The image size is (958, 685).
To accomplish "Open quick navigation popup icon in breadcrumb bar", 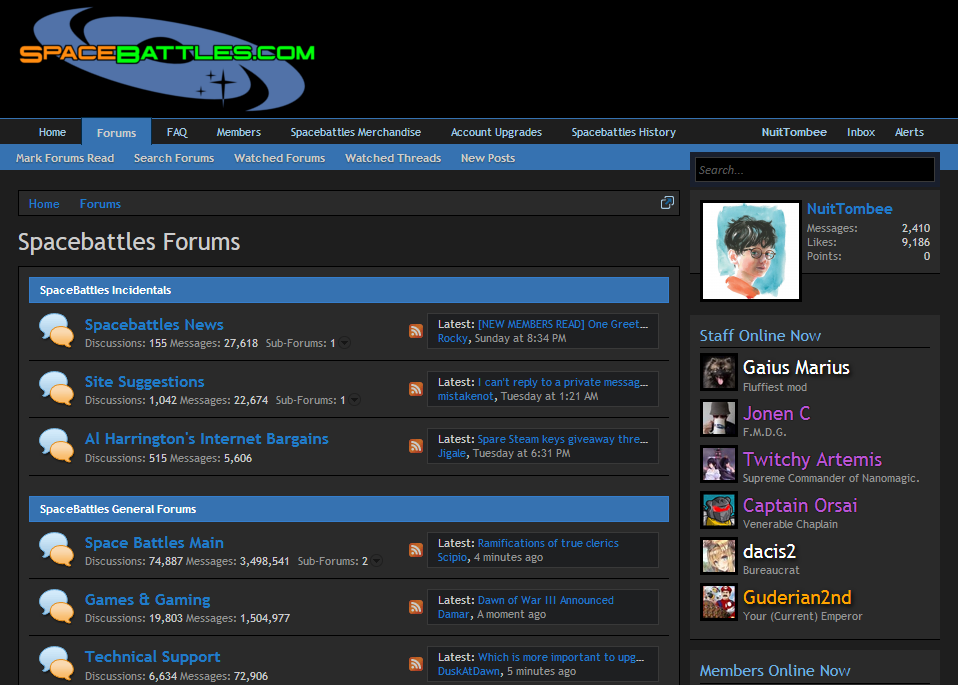I will tap(667, 203).
